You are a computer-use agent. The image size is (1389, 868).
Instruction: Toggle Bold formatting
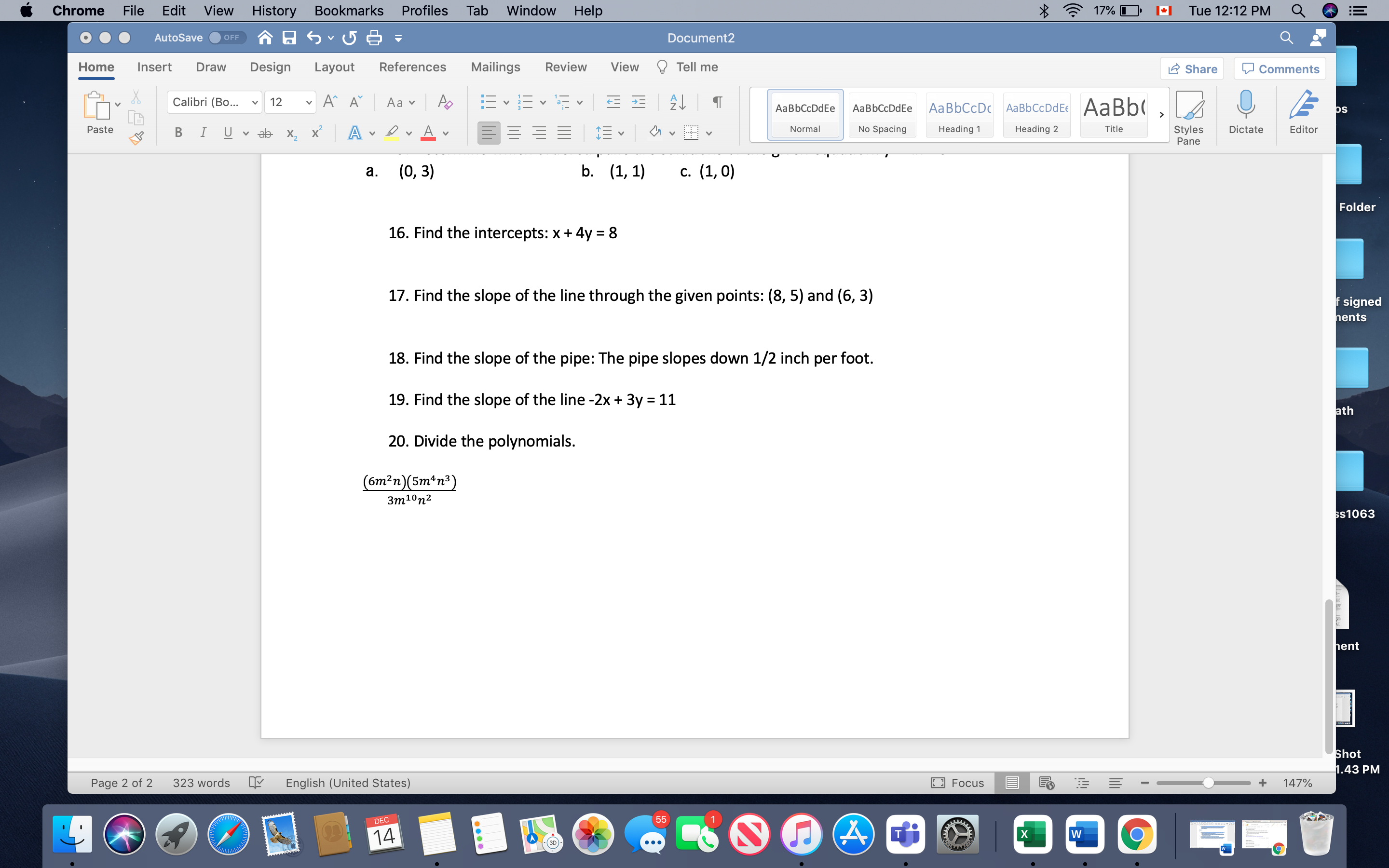[178, 133]
